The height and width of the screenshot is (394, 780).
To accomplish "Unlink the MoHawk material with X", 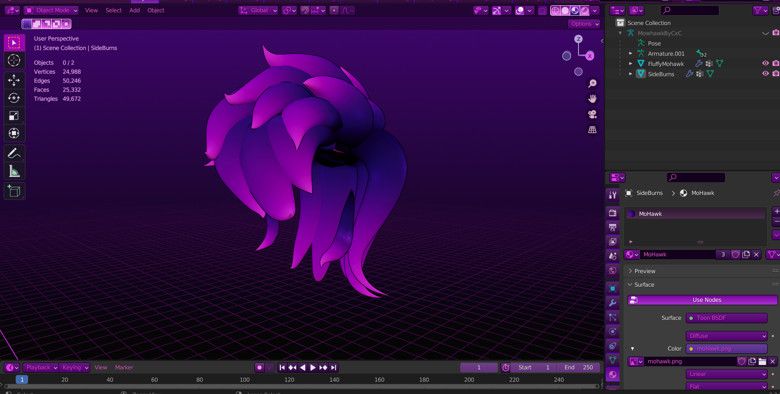I will pyautogui.click(x=757, y=255).
